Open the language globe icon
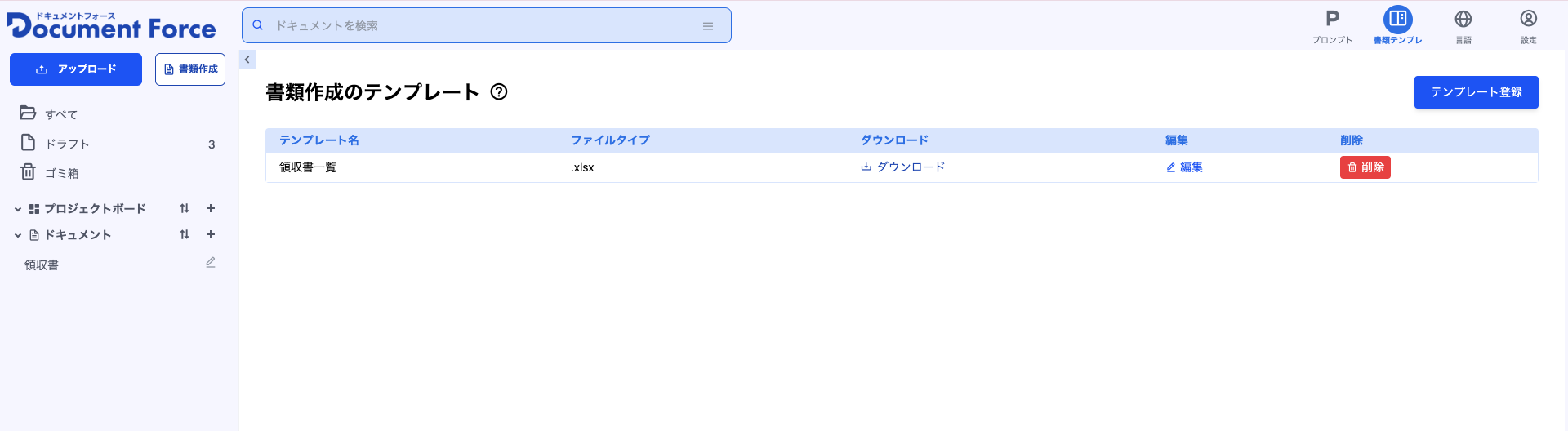The width and height of the screenshot is (1568, 431). [1463, 20]
